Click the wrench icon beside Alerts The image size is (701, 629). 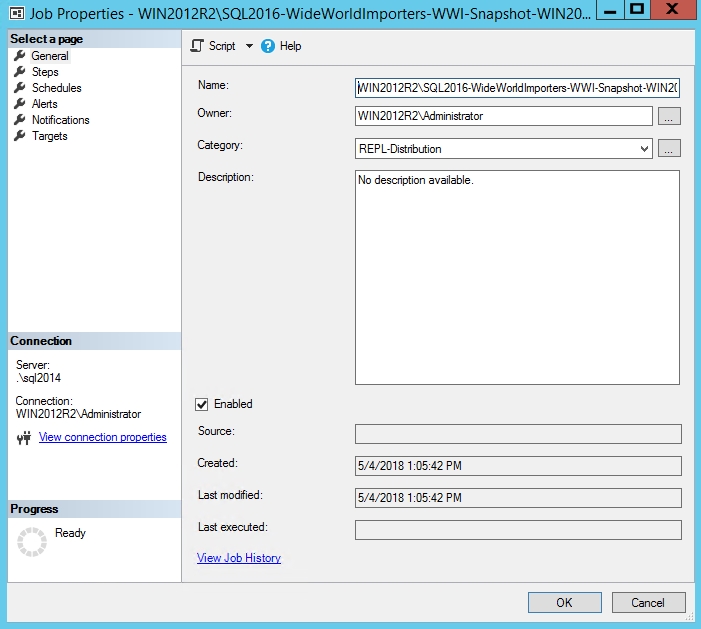[20, 104]
